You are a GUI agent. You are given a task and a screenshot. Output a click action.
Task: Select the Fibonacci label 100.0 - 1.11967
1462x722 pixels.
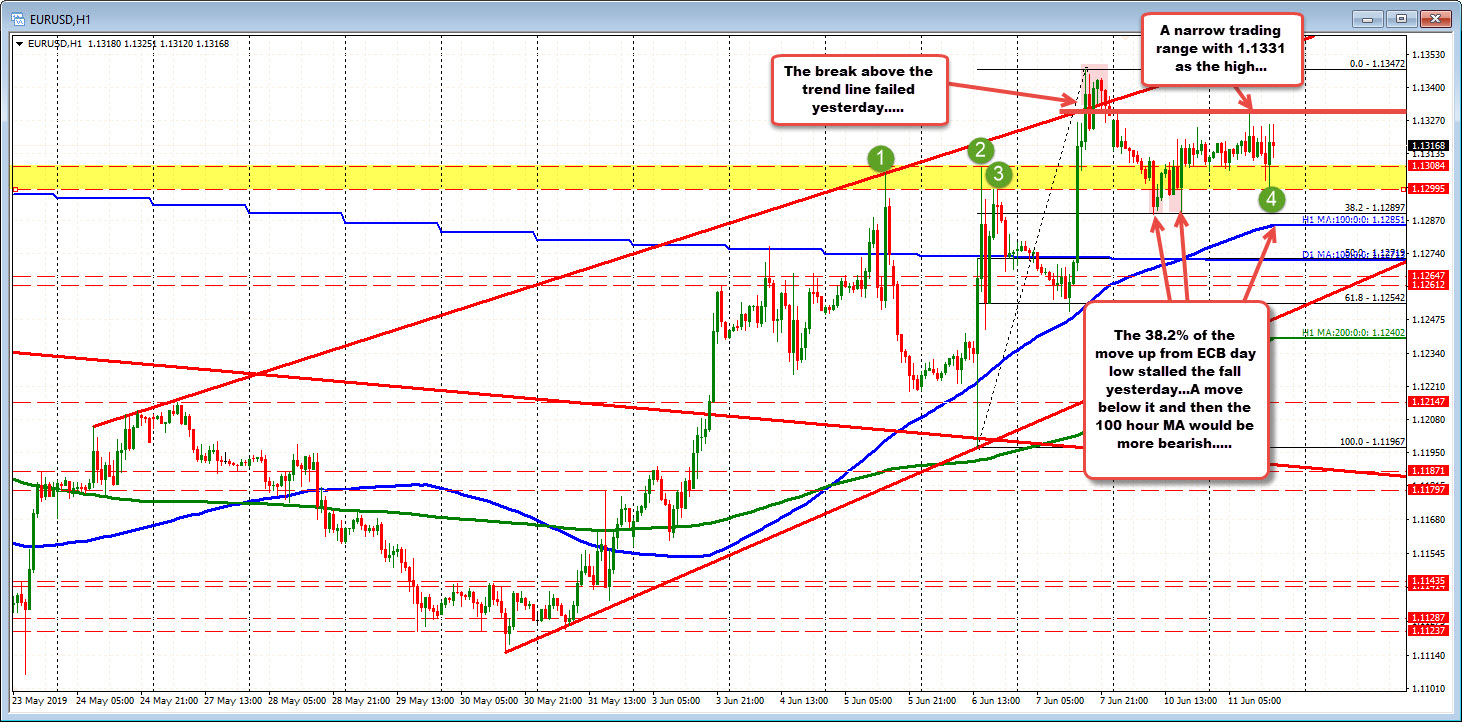pos(1372,441)
